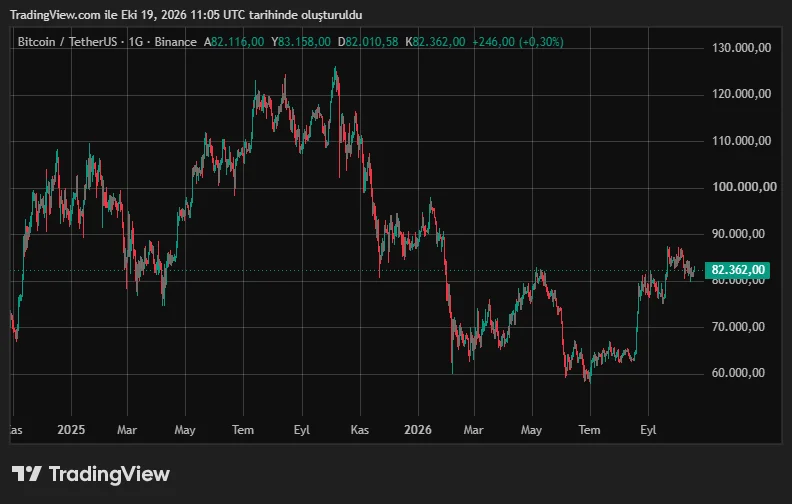Screen dimensions: 792x504
Task: Click the May label after 2026 Mar
Action: click(531, 430)
